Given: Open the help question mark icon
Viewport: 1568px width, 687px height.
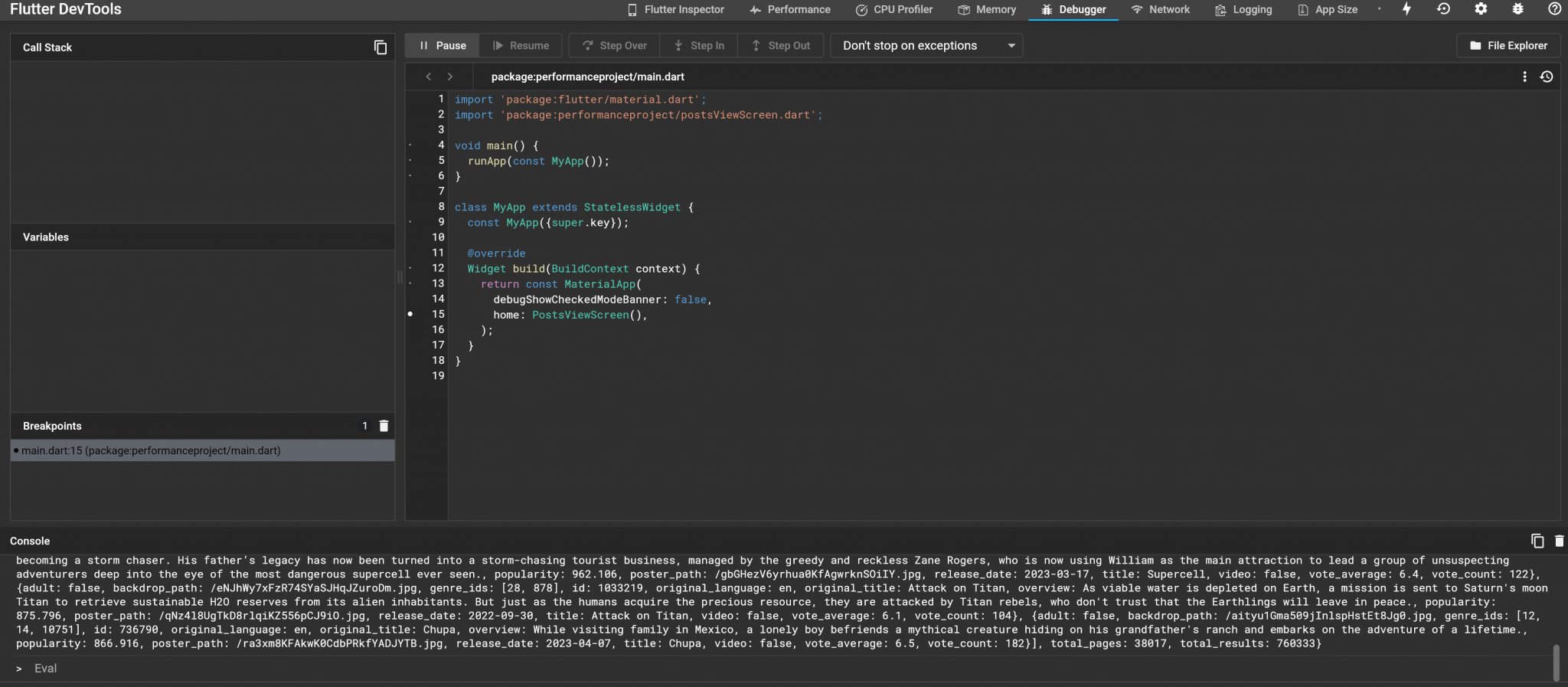Looking at the screenshot, I should pos(1554,9).
